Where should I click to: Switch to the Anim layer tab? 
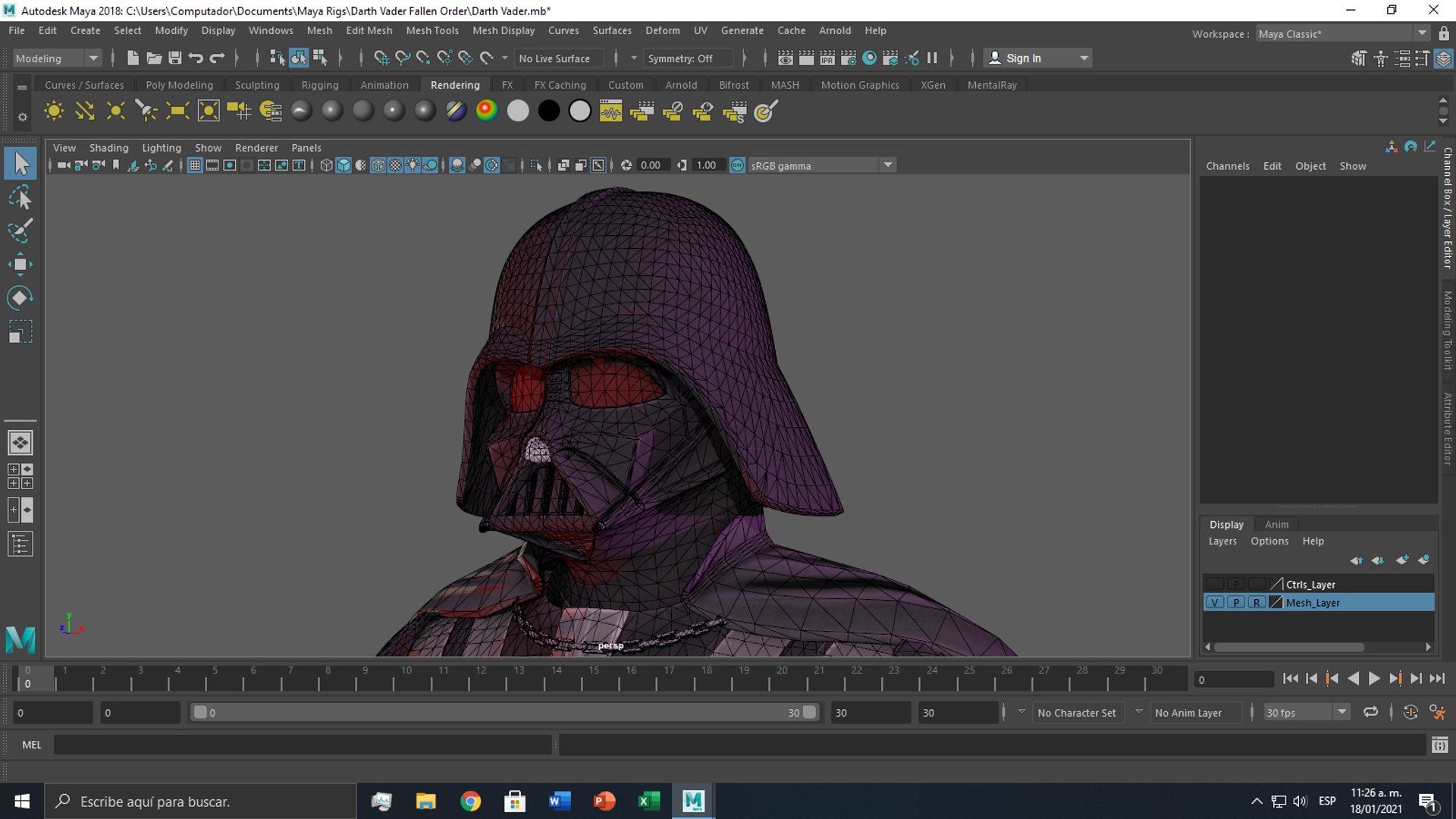tap(1276, 524)
